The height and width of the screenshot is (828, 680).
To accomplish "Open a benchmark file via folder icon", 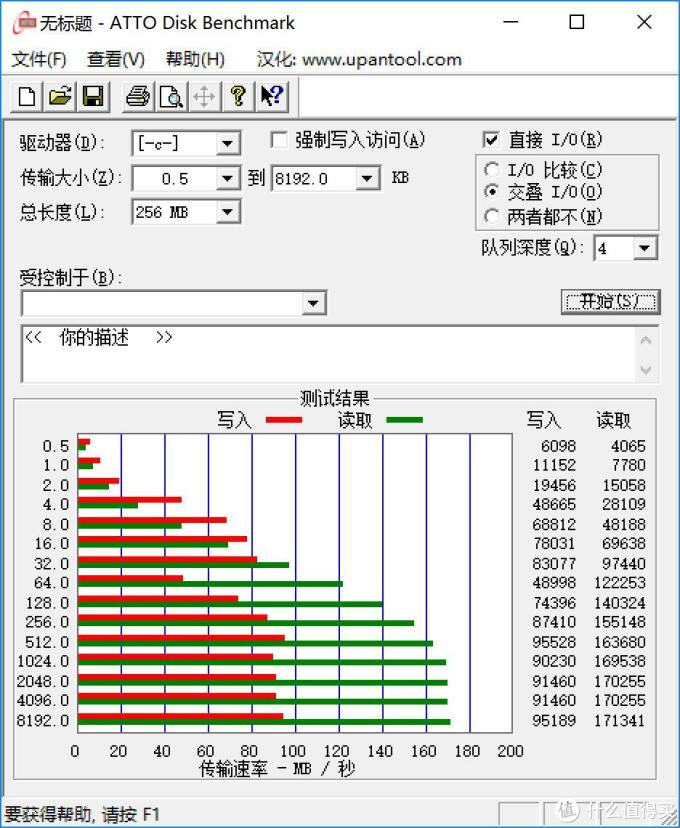I will [x=60, y=97].
